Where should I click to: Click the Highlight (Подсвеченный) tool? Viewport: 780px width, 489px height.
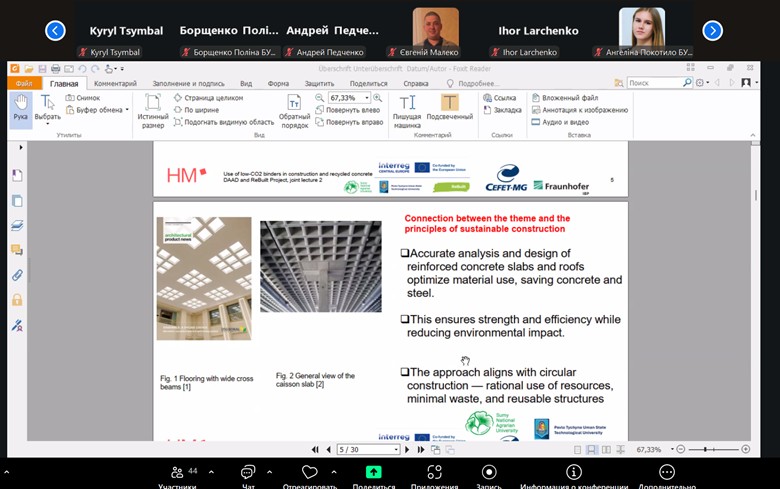[x=450, y=107]
